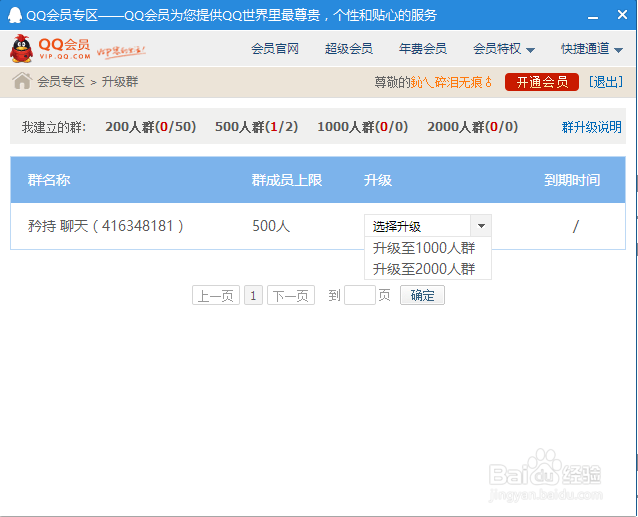
Task: Open the 超级会员 page
Action: tap(349, 49)
